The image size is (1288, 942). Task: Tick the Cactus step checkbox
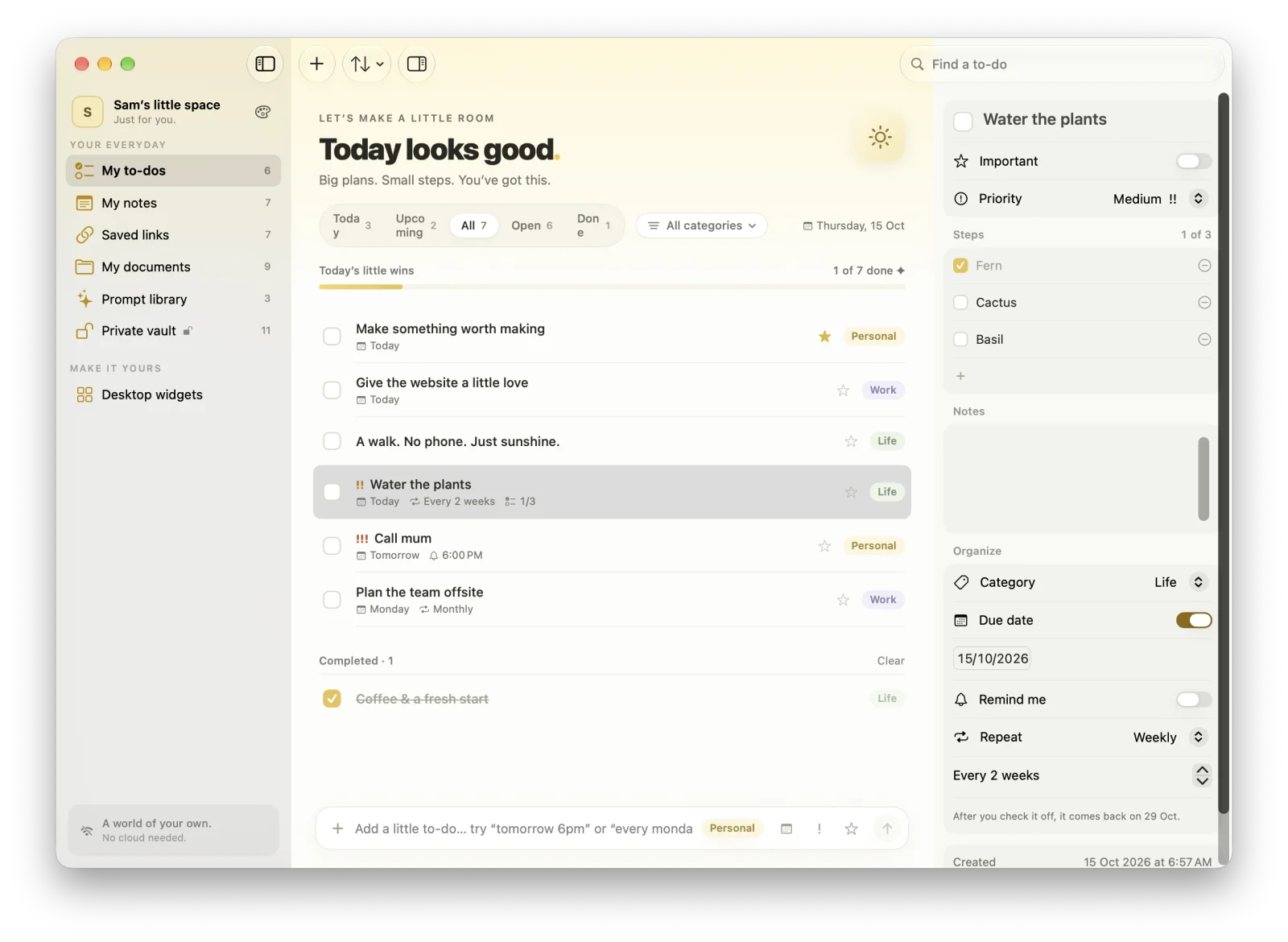(960, 303)
